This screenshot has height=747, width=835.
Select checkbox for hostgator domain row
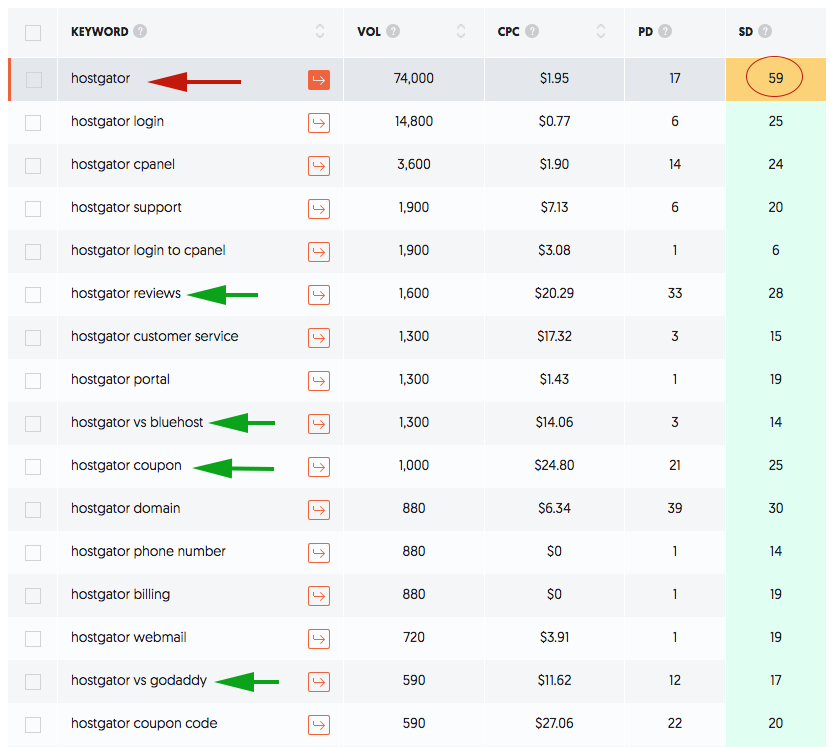point(33,510)
